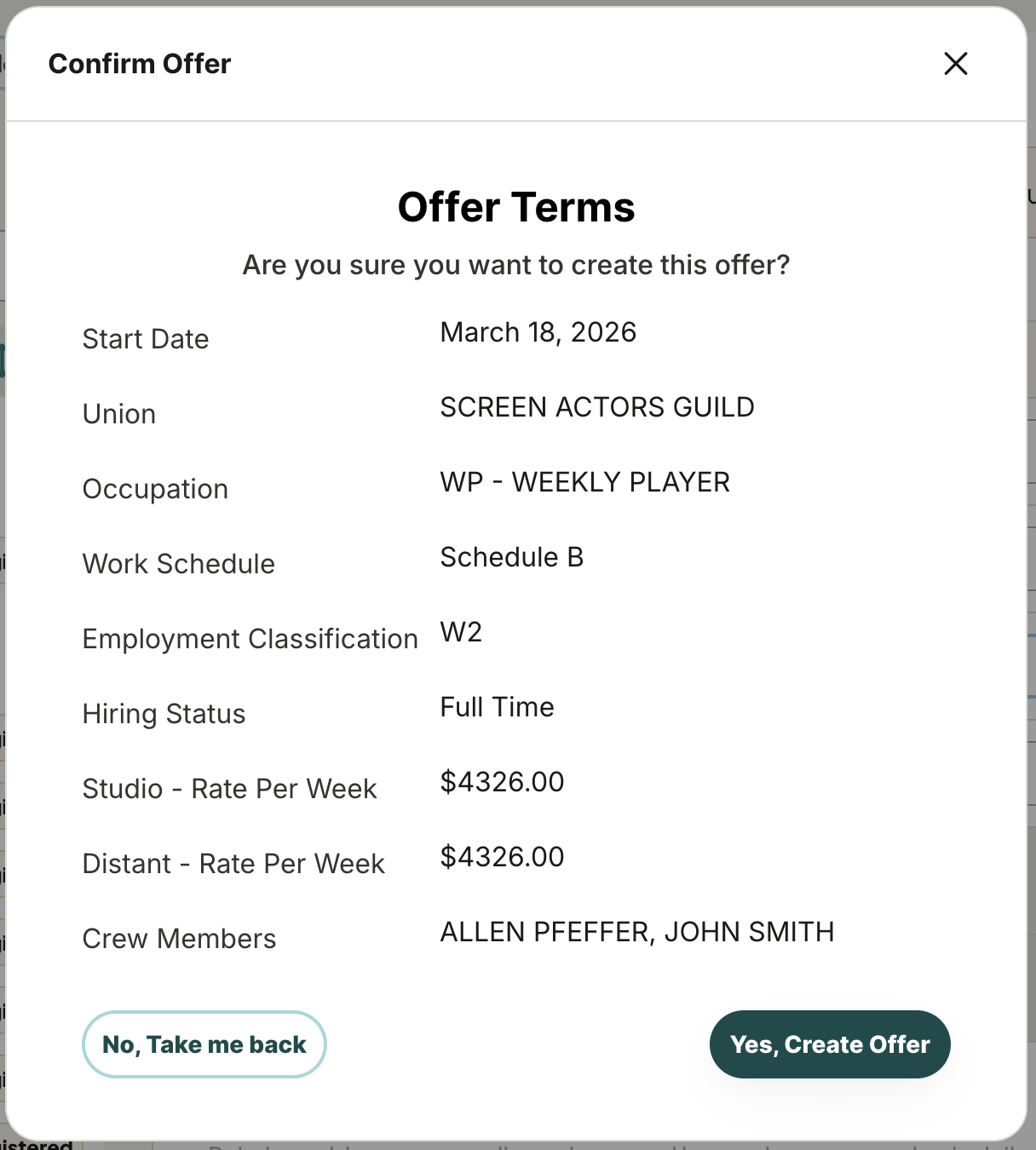Click the Studio rate $4326.00 amount
Image resolution: width=1036 pixels, height=1150 pixels.
pos(502,782)
